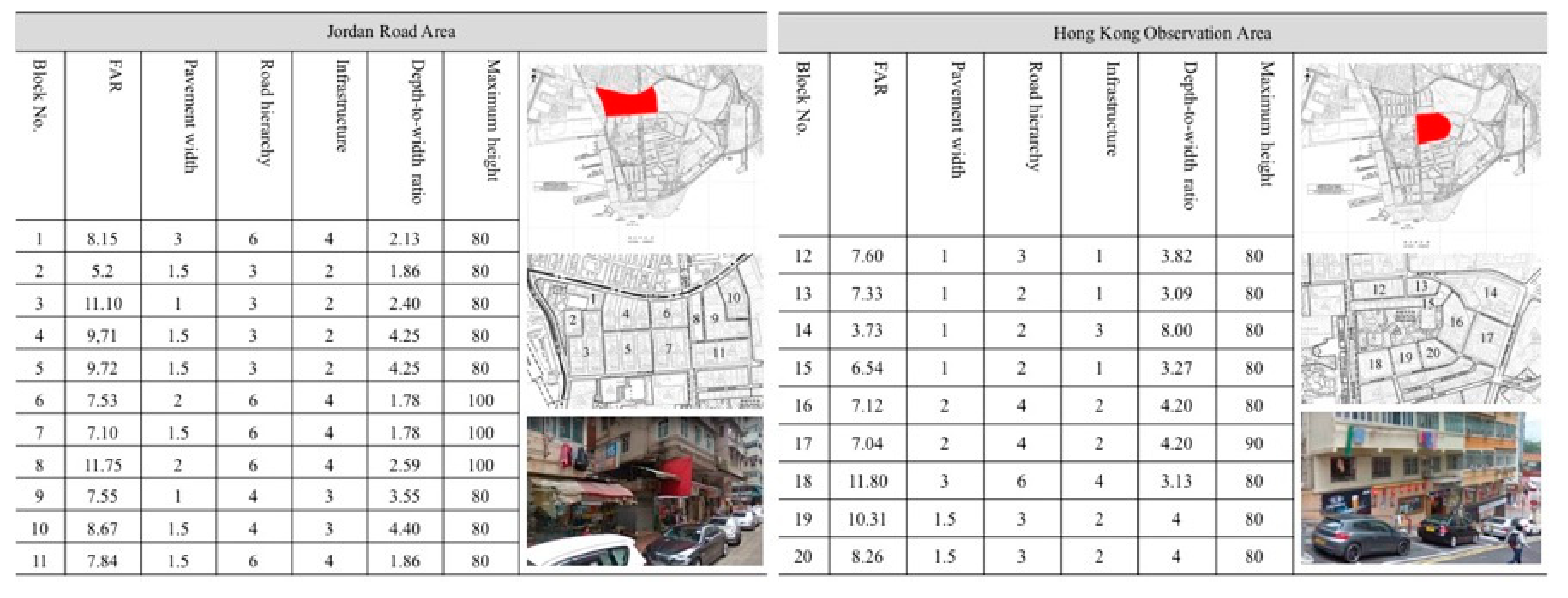Open the Observation Area street photo

[1419, 488]
